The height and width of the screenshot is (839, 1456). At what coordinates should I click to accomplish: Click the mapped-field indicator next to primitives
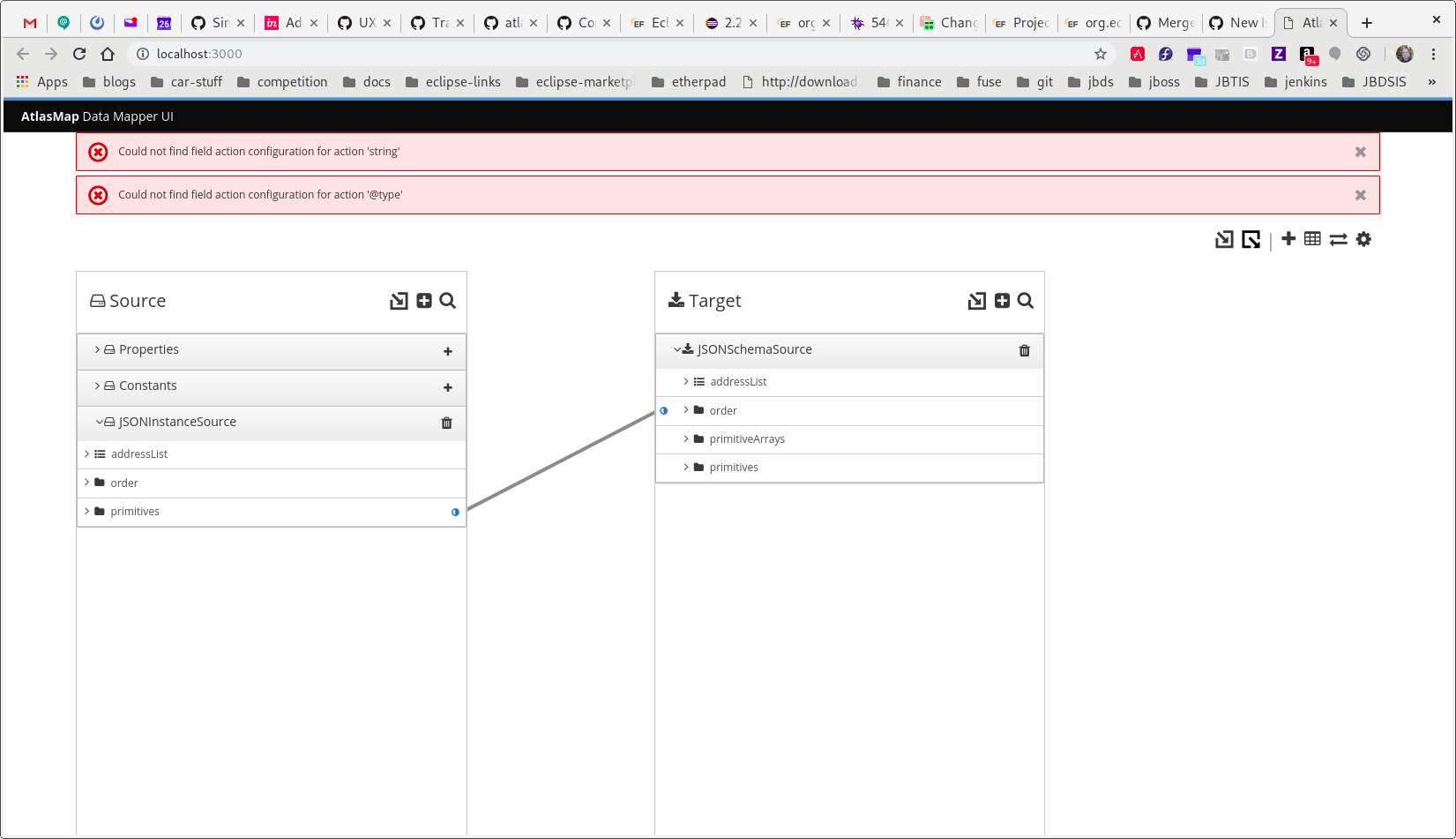pos(455,512)
